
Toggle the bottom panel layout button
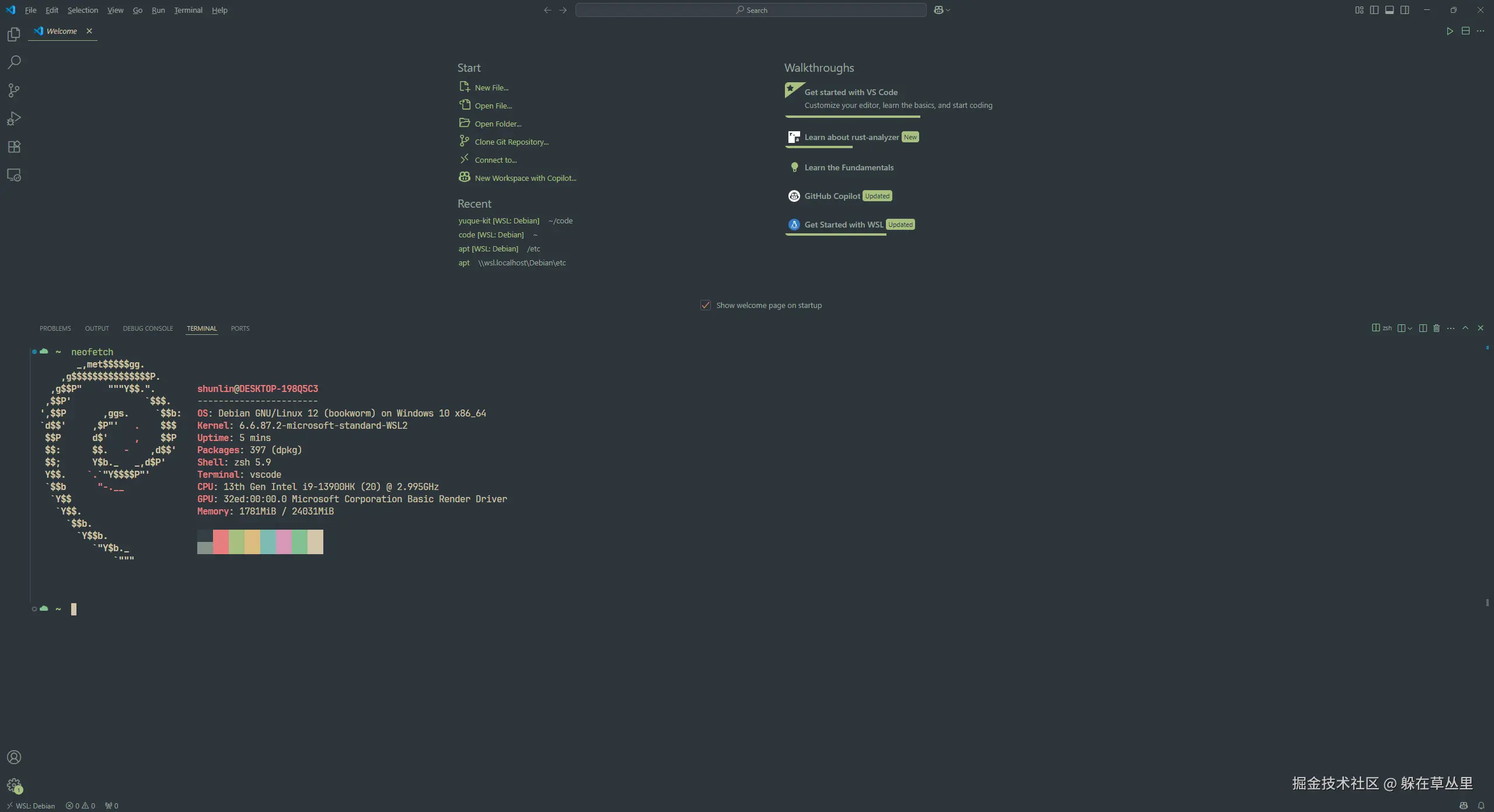pos(1390,10)
